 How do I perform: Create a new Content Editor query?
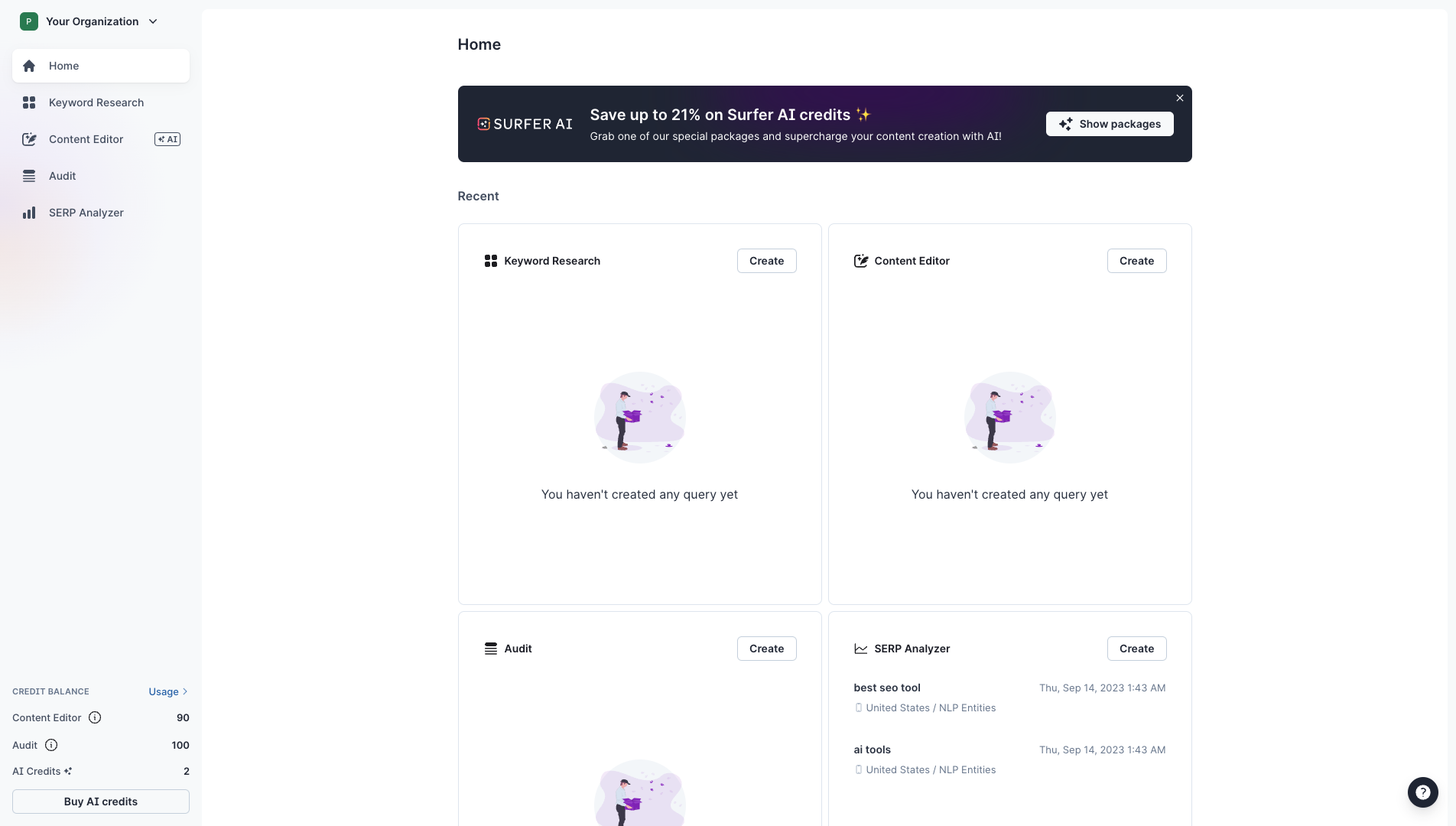click(1136, 261)
